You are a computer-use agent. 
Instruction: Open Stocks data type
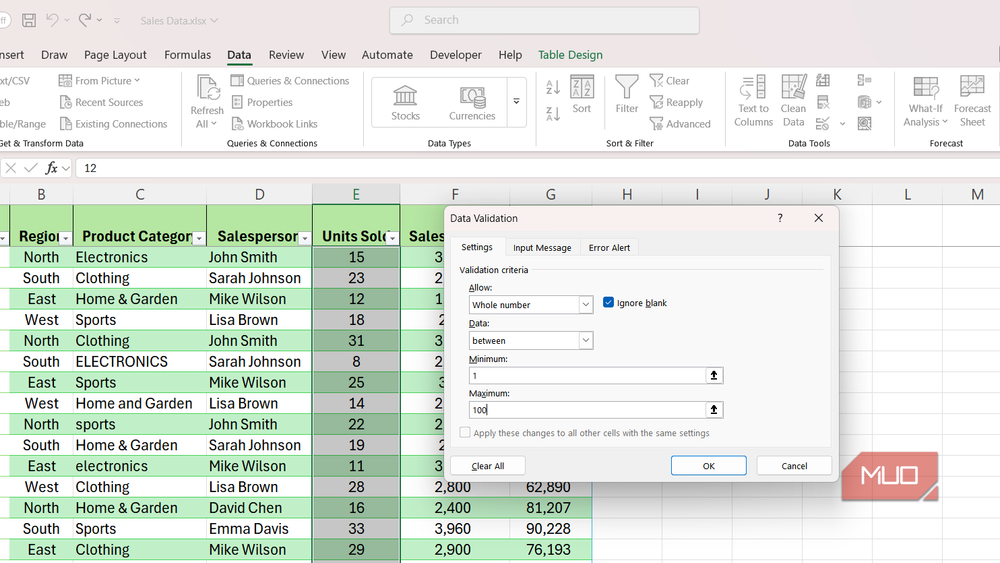(406, 103)
